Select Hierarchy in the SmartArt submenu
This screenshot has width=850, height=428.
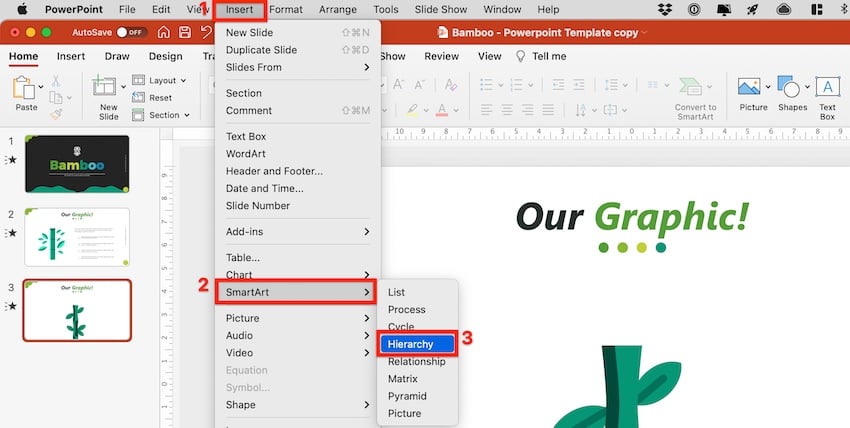pyautogui.click(x=417, y=344)
